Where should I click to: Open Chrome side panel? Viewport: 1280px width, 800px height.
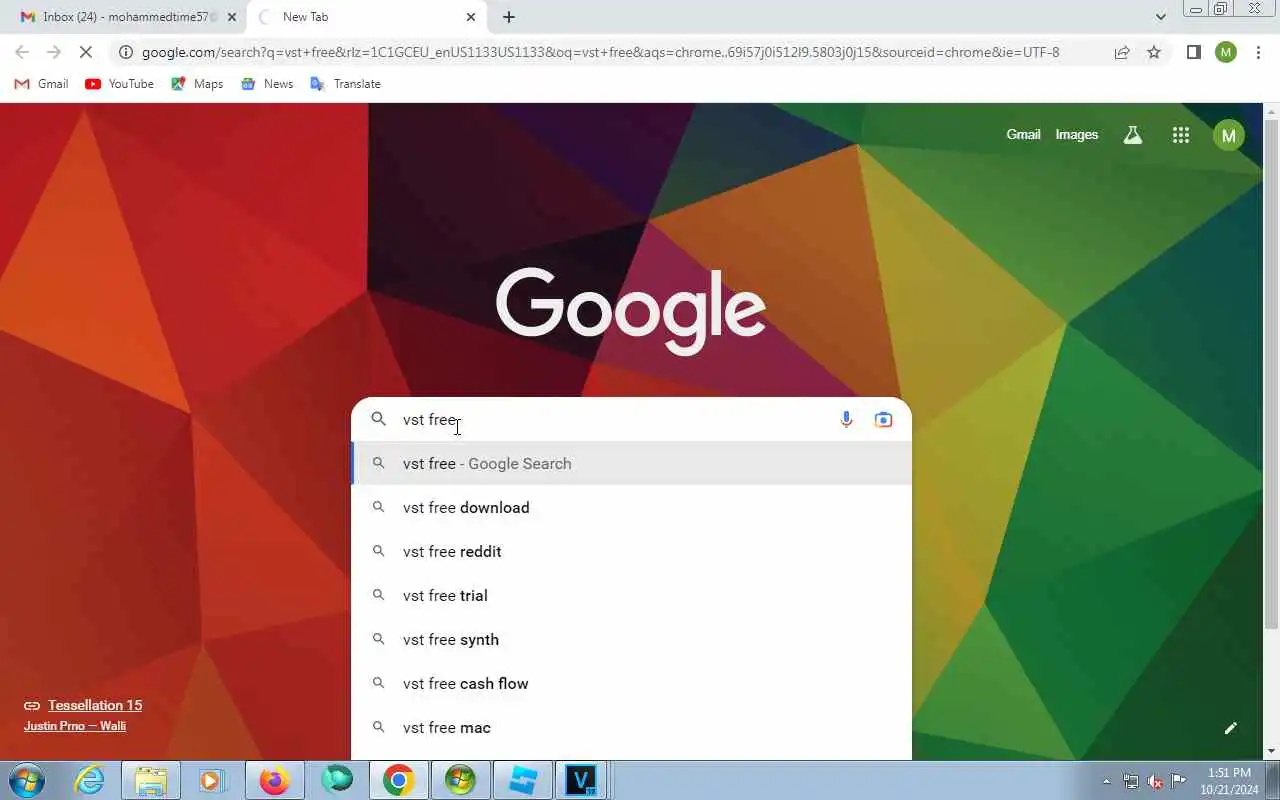tap(1193, 52)
